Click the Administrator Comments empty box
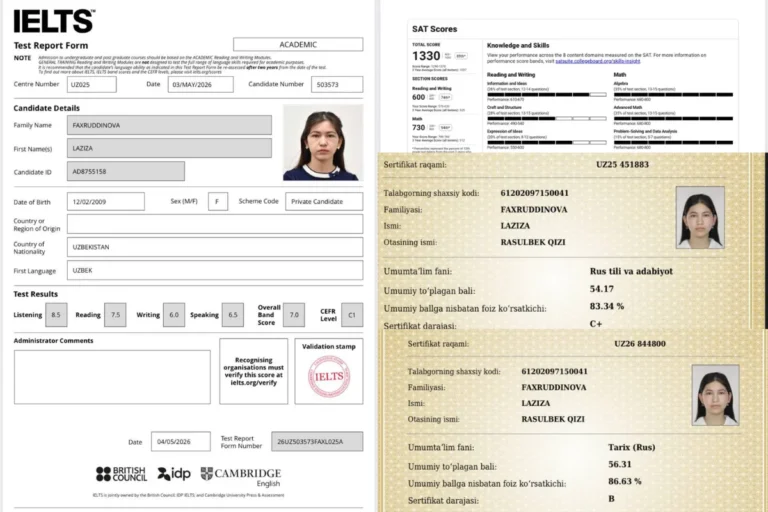Viewport: 768px width, 512px height. [112, 377]
